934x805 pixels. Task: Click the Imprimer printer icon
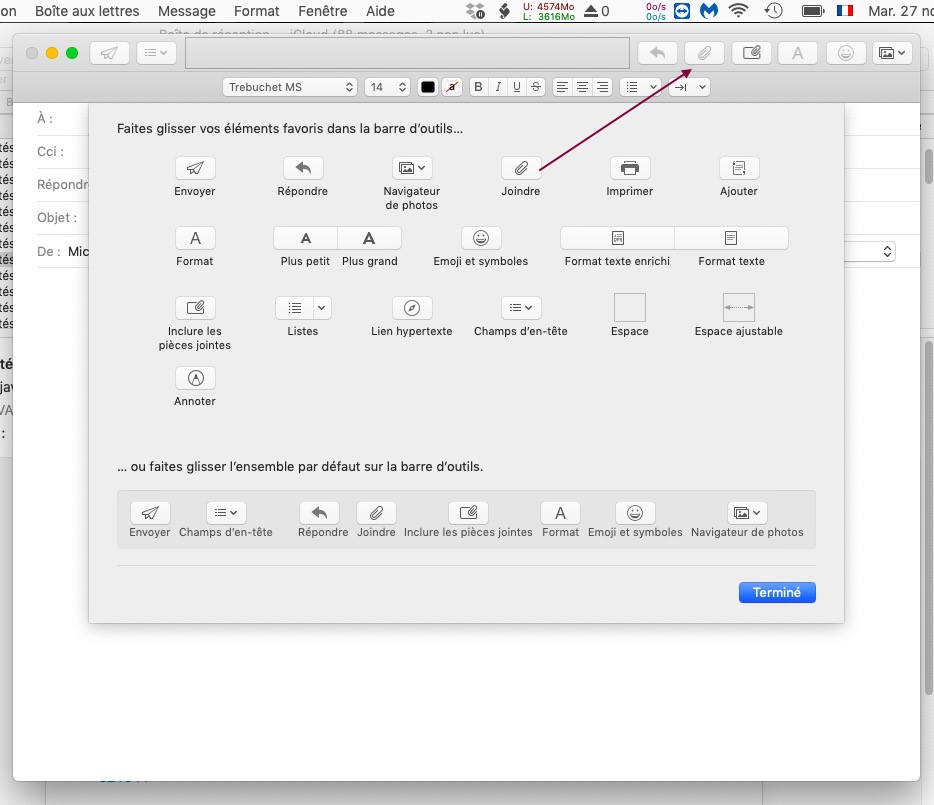pyautogui.click(x=630, y=168)
